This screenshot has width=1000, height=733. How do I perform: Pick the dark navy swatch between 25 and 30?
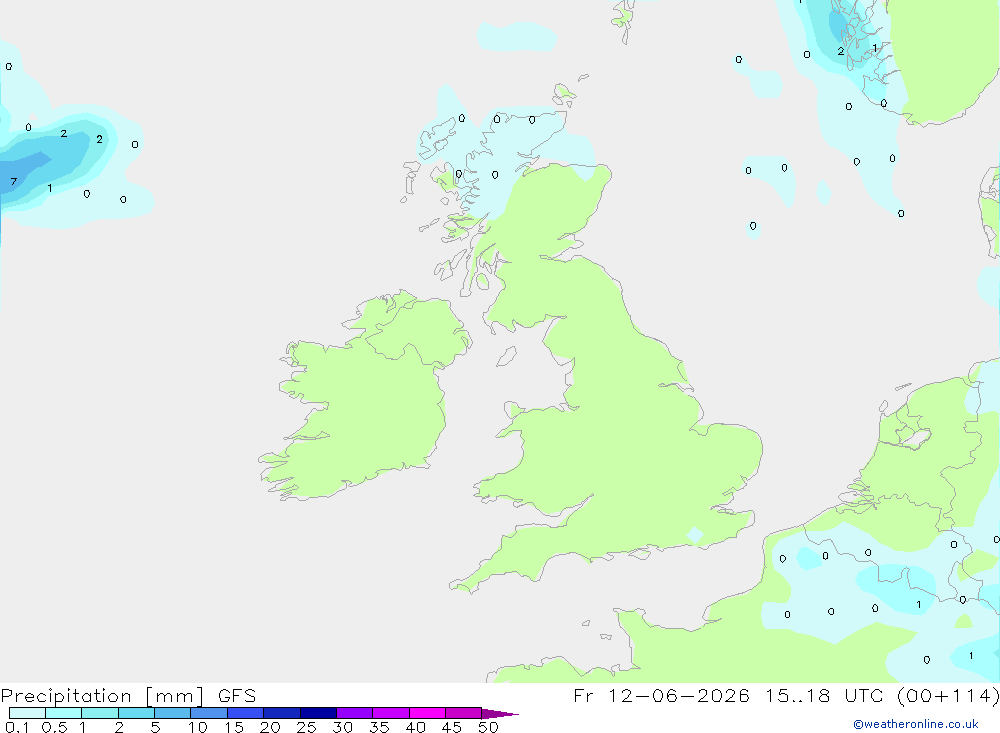pos(318,713)
